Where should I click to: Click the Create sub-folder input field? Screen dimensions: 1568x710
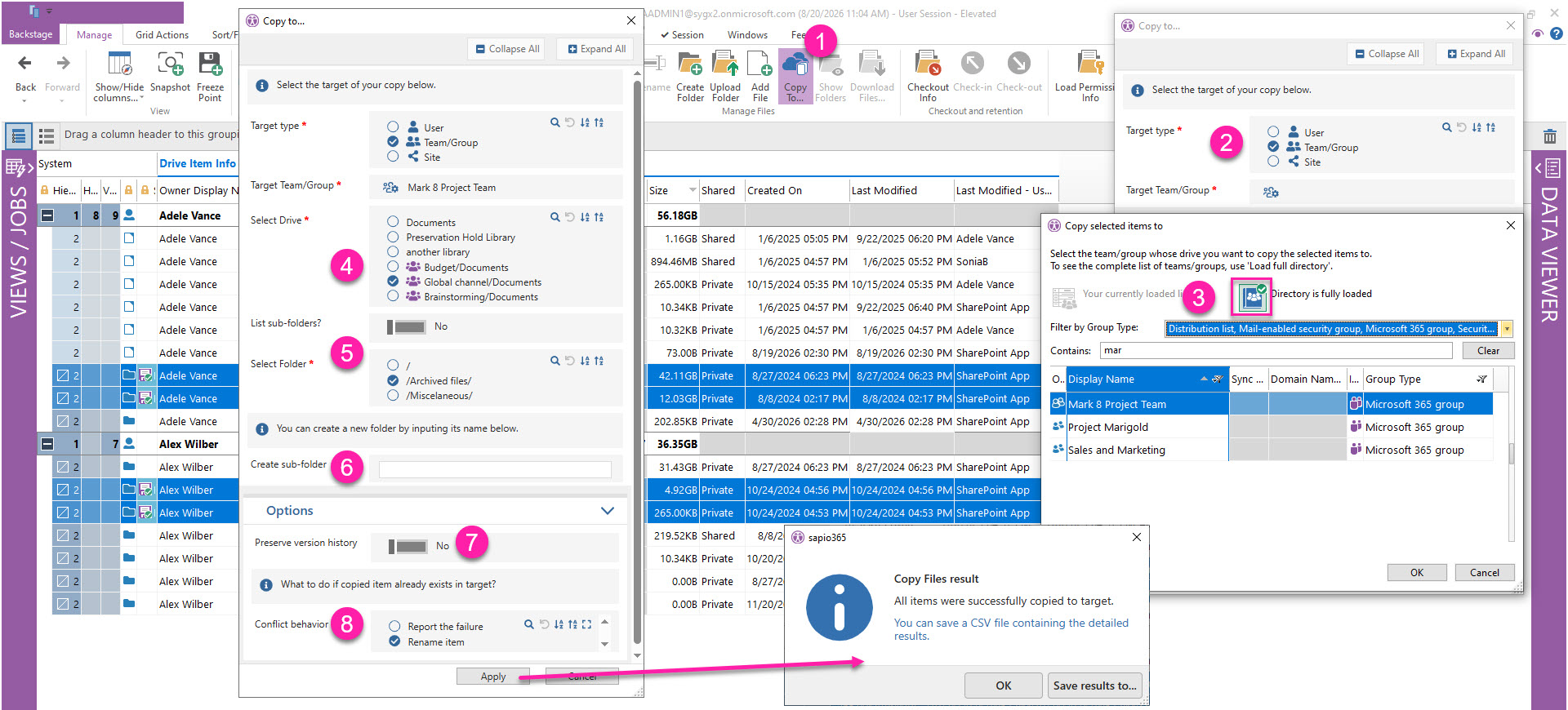(495, 469)
